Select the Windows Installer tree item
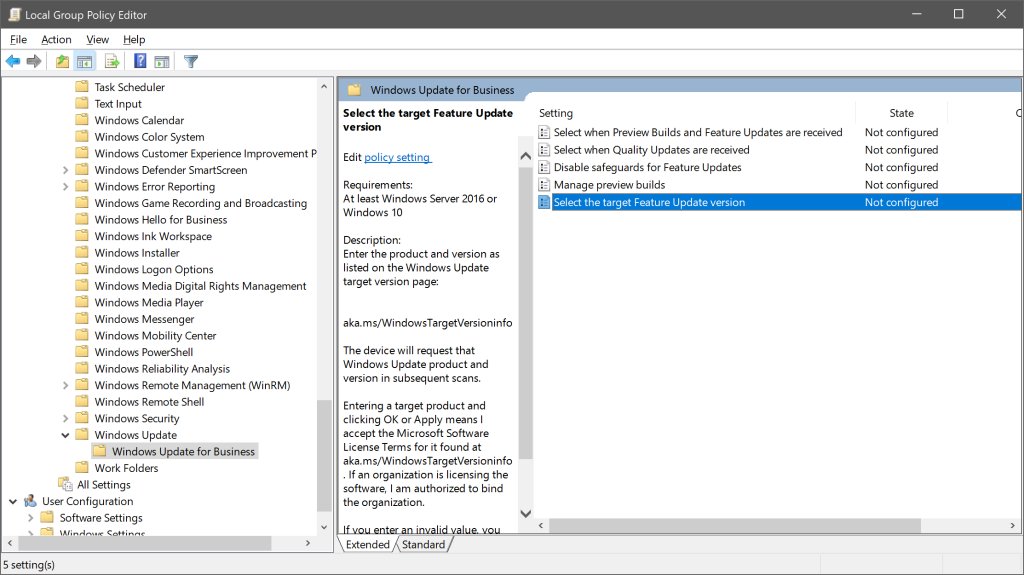The height and width of the screenshot is (575, 1024). pos(137,253)
